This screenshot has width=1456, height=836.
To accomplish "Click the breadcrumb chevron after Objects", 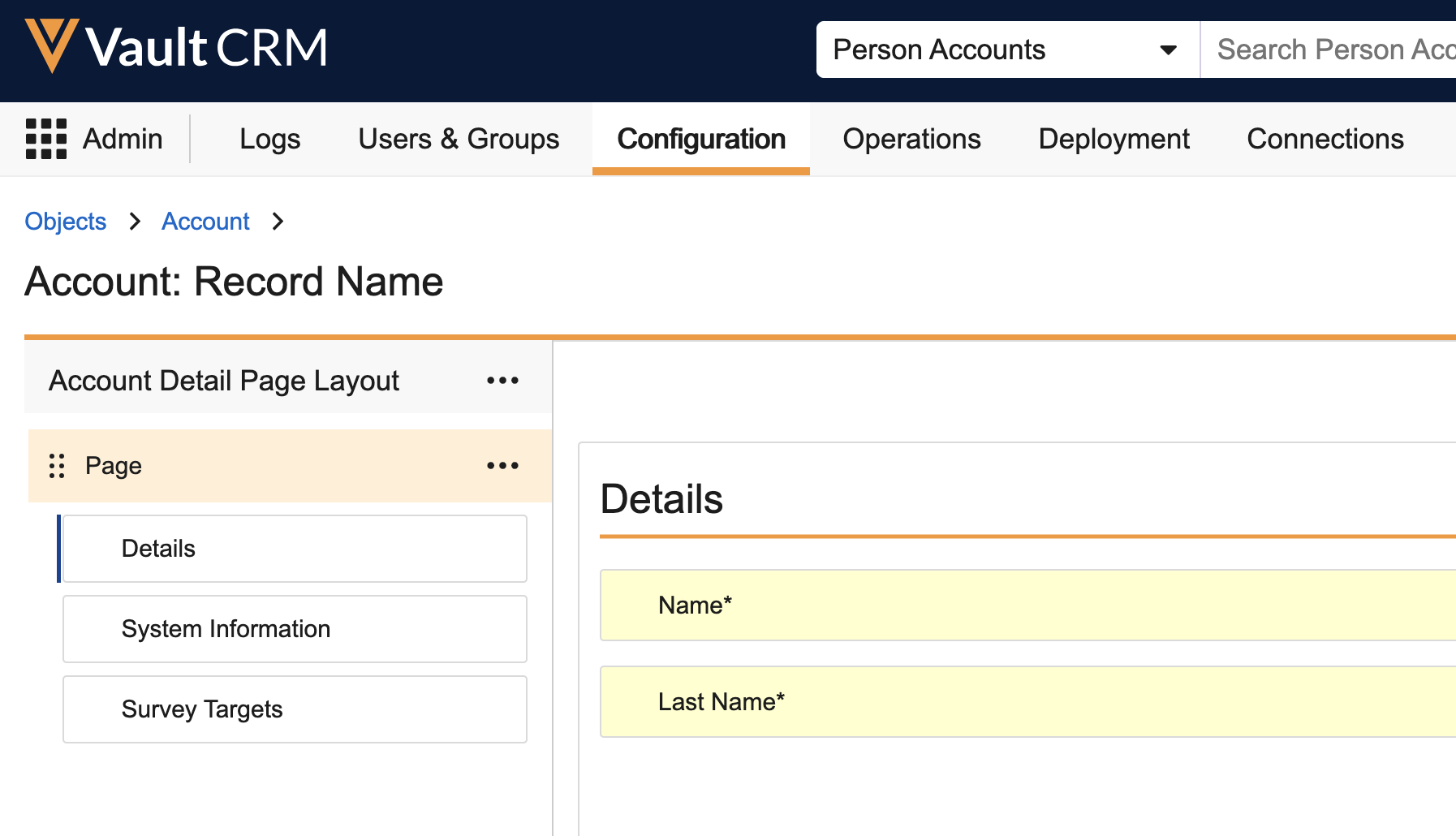I will (135, 222).
